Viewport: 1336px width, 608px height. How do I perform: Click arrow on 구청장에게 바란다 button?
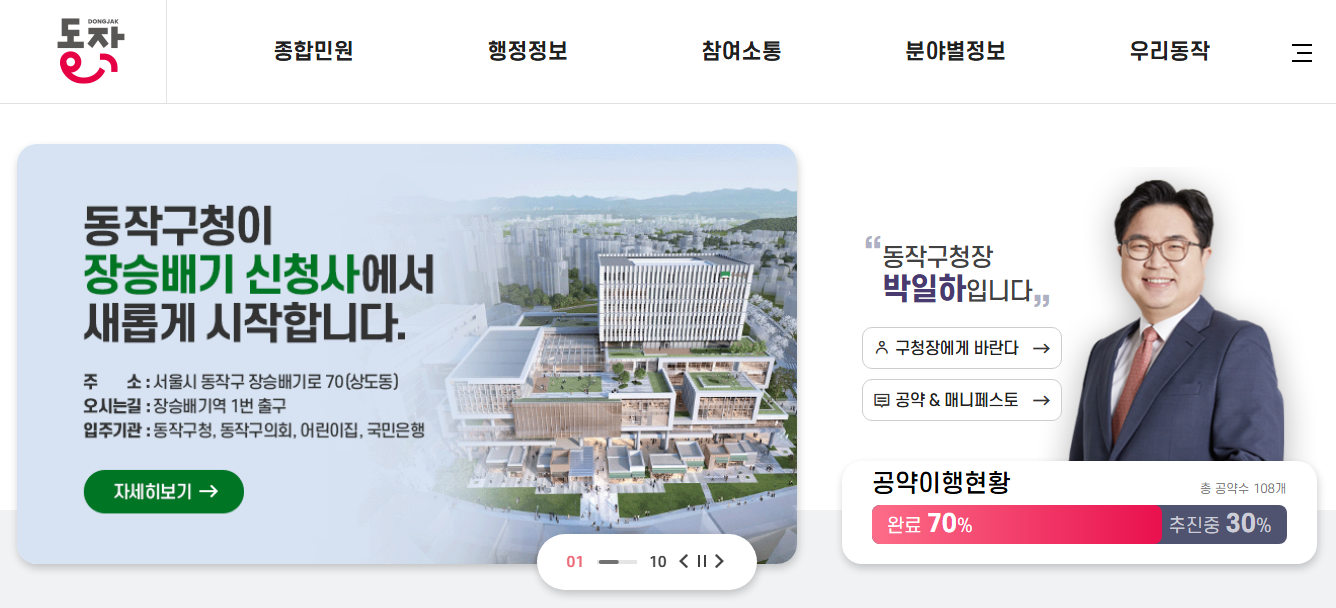[1041, 348]
